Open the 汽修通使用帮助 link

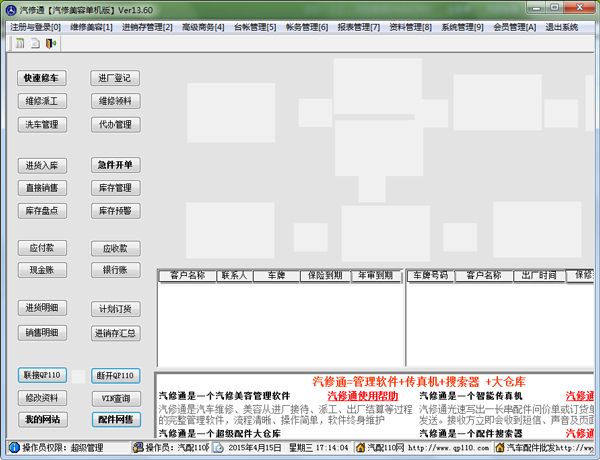coord(362,396)
